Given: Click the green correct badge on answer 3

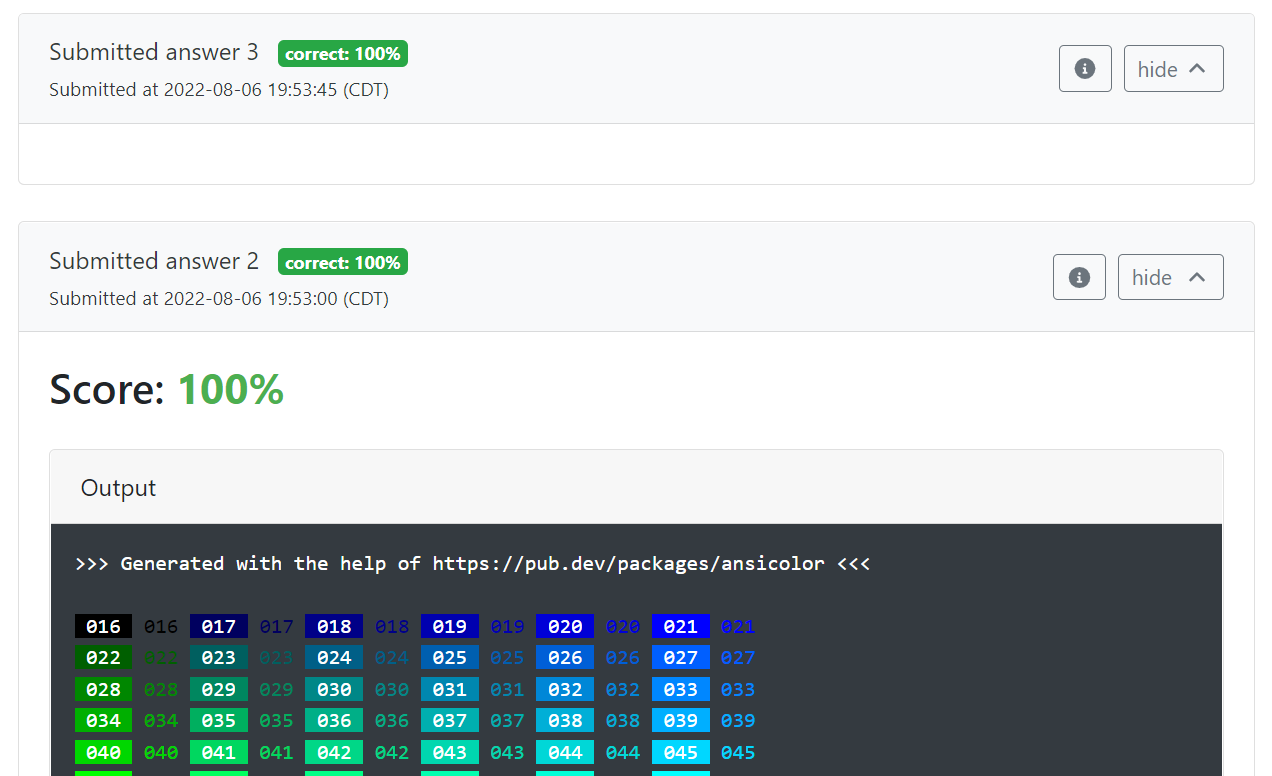Looking at the screenshot, I should coord(343,53).
